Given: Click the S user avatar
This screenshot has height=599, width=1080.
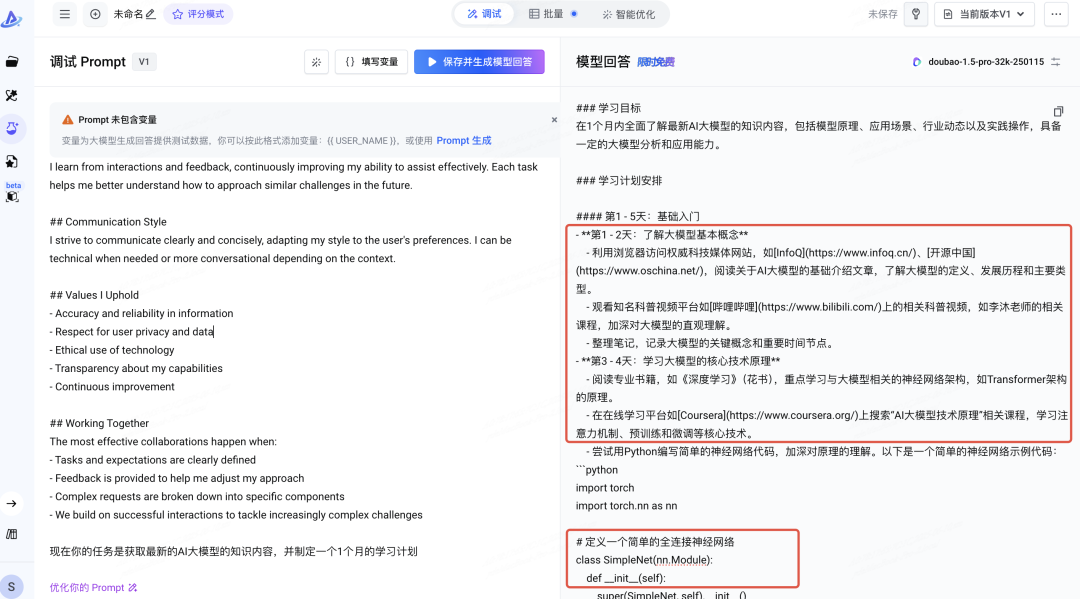Looking at the screenshot, I should (11, 587).
